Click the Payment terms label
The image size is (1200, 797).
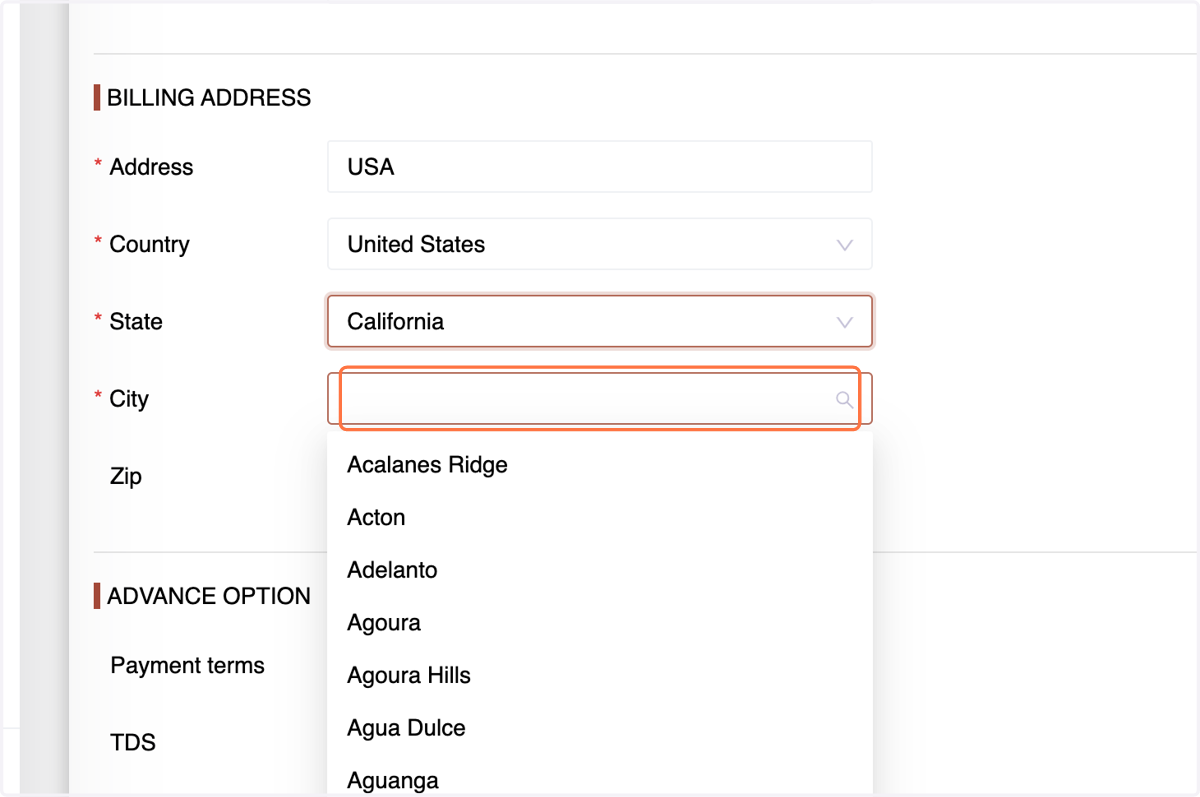pyautogui.click(x=187, y=666)
